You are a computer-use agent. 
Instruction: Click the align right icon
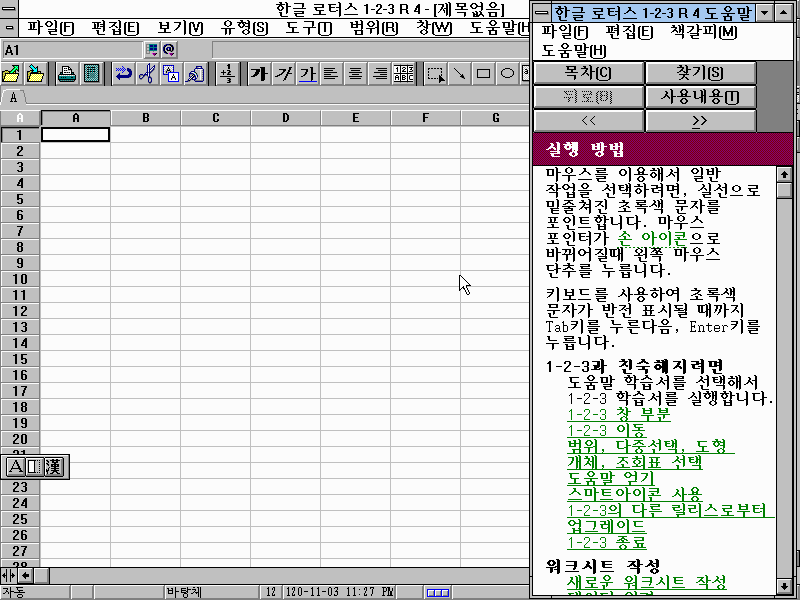(x=380, y=74)
